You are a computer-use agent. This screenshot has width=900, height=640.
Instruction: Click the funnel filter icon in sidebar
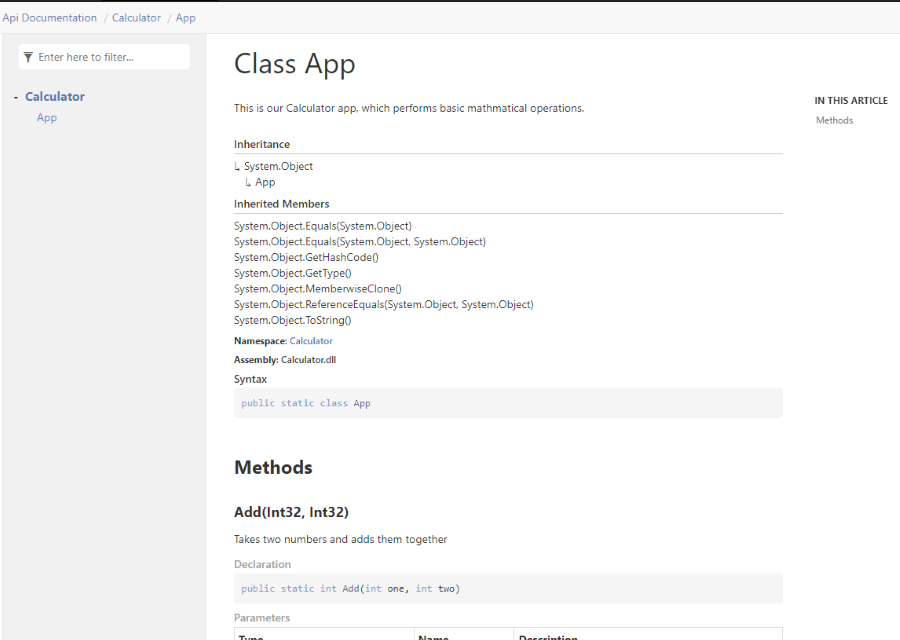[28, 57]
